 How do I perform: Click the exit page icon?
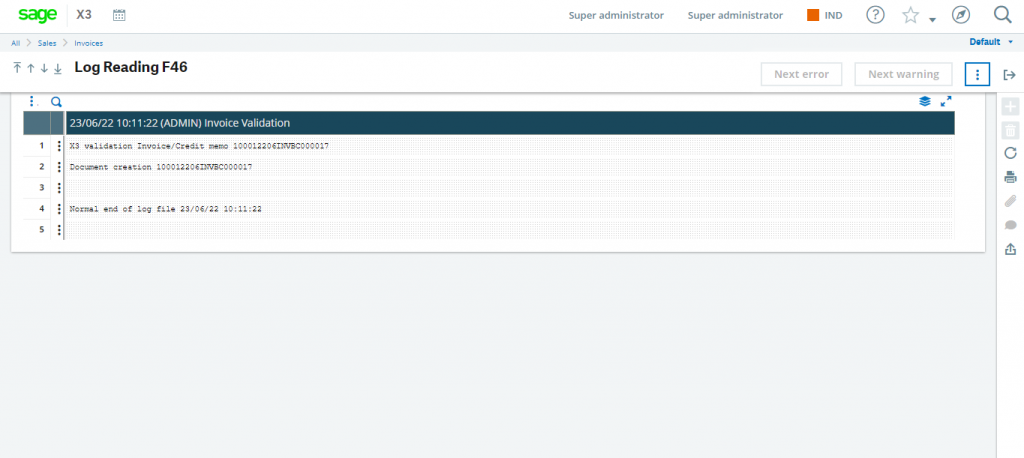click(1009, 74)
